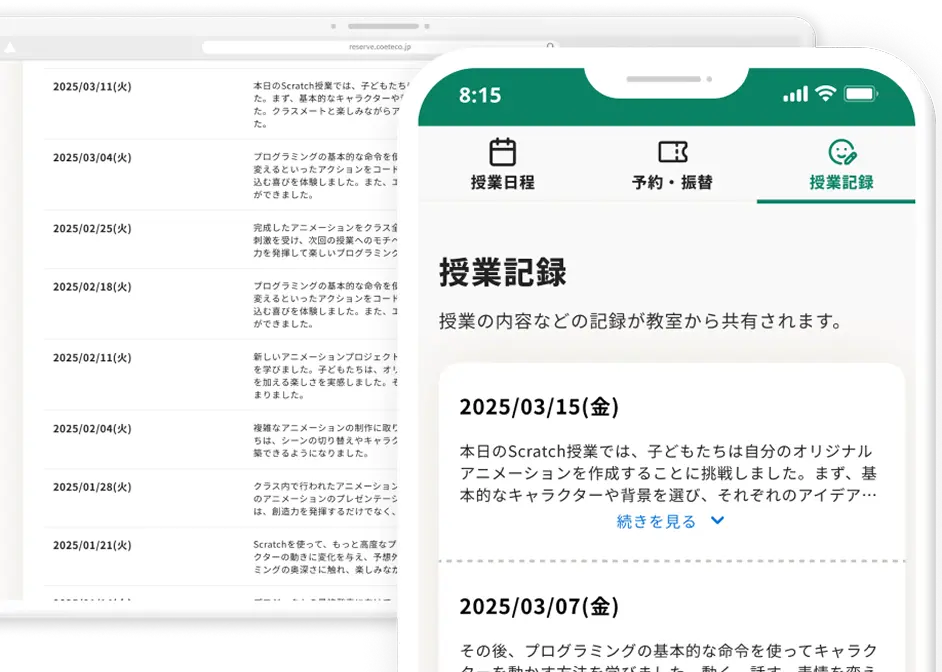Click the 複雑なアニメーションの制作 record text
942x672 pixels.
click(x=325, y=440)
